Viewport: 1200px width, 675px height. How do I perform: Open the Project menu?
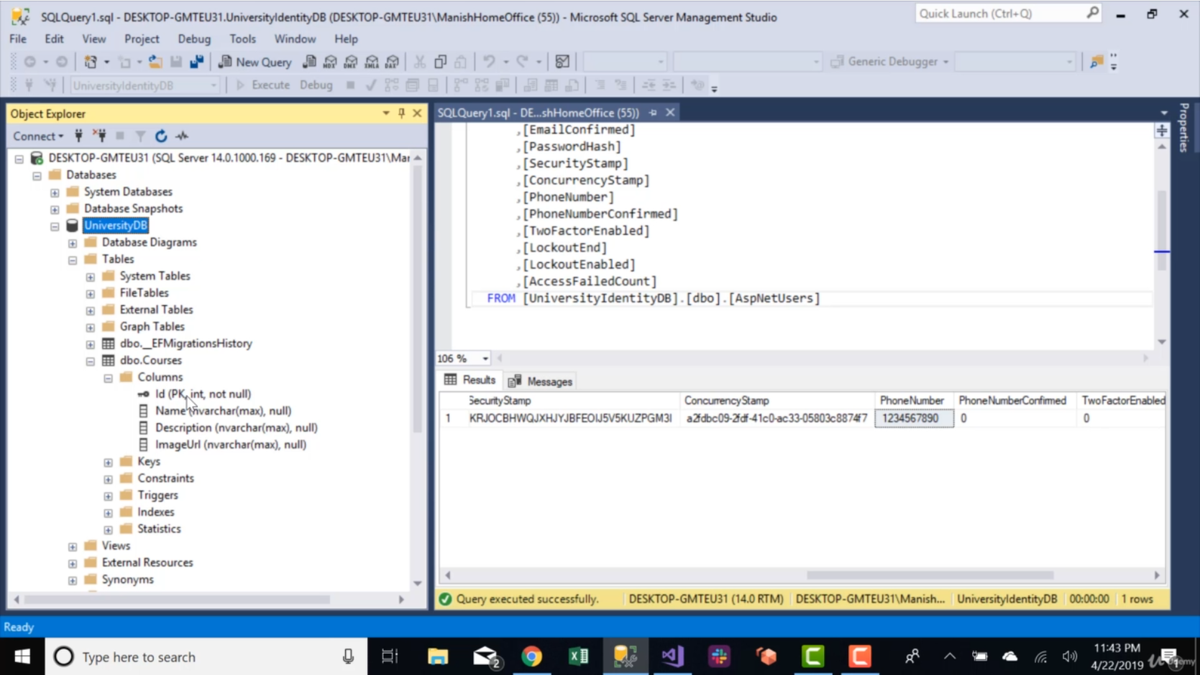click(142, 39)
